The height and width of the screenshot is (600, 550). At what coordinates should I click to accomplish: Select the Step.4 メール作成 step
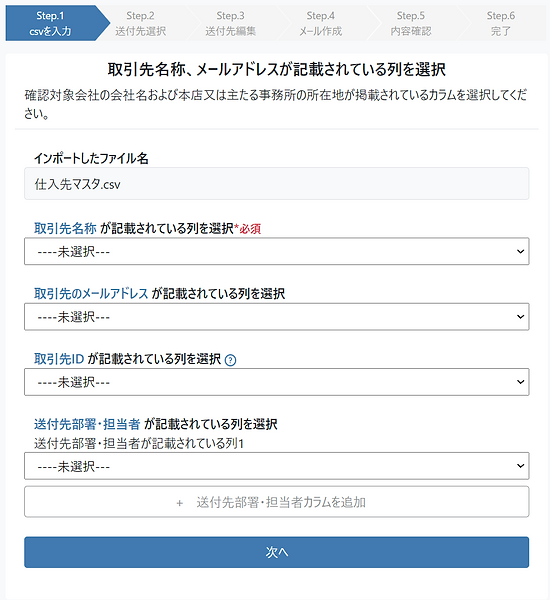(x=320, y=23)
